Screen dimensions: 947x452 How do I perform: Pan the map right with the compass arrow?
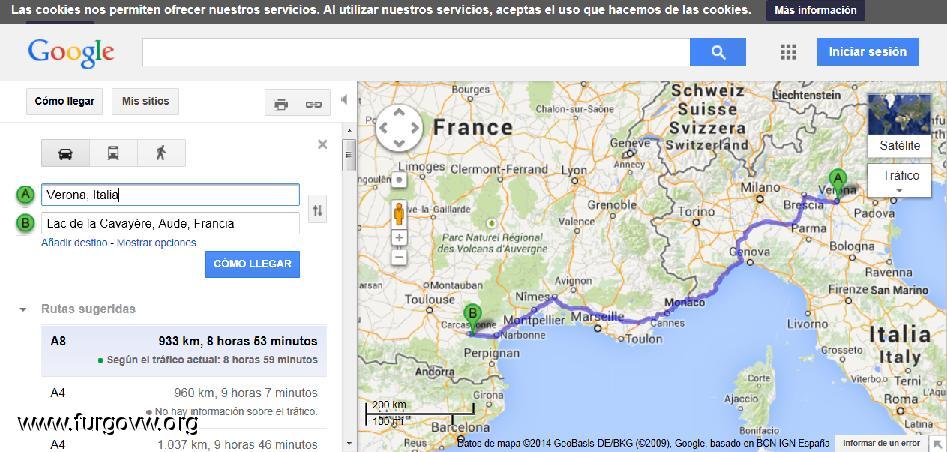415,128
